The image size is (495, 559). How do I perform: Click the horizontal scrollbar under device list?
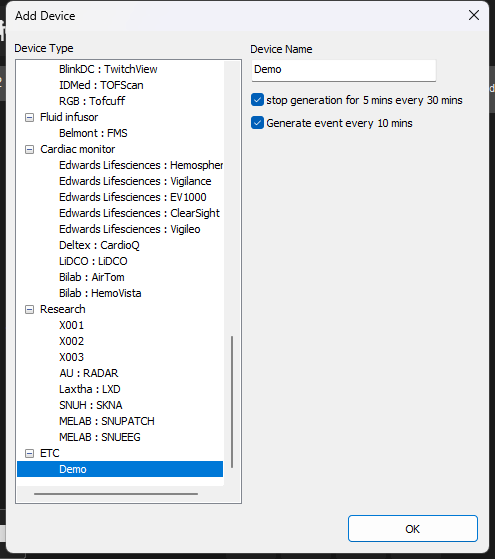point(116,494)
